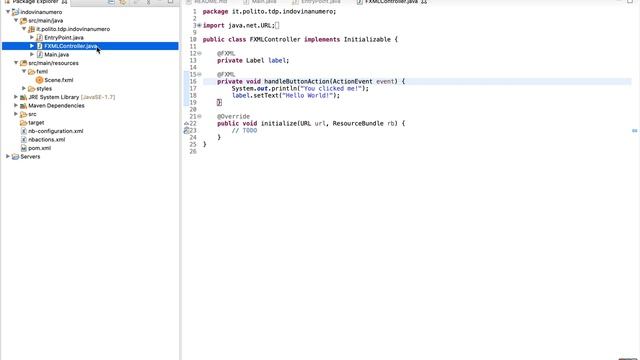Image resolution: width=640 pixels, height=360 pixels.
Task: Collapse the indovinanumero project node
Action: tap(8, 12)
